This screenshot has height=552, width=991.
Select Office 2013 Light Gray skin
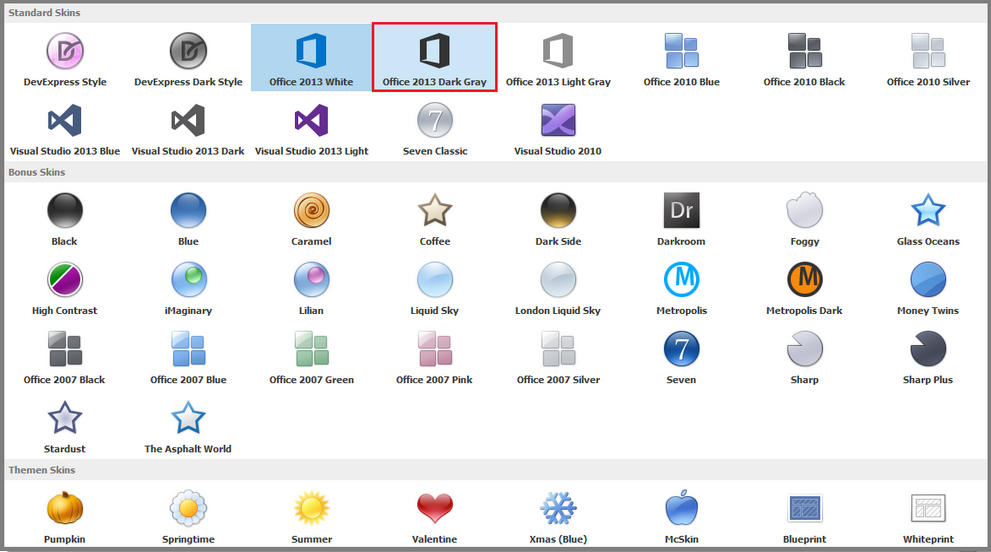coord(558,58)
